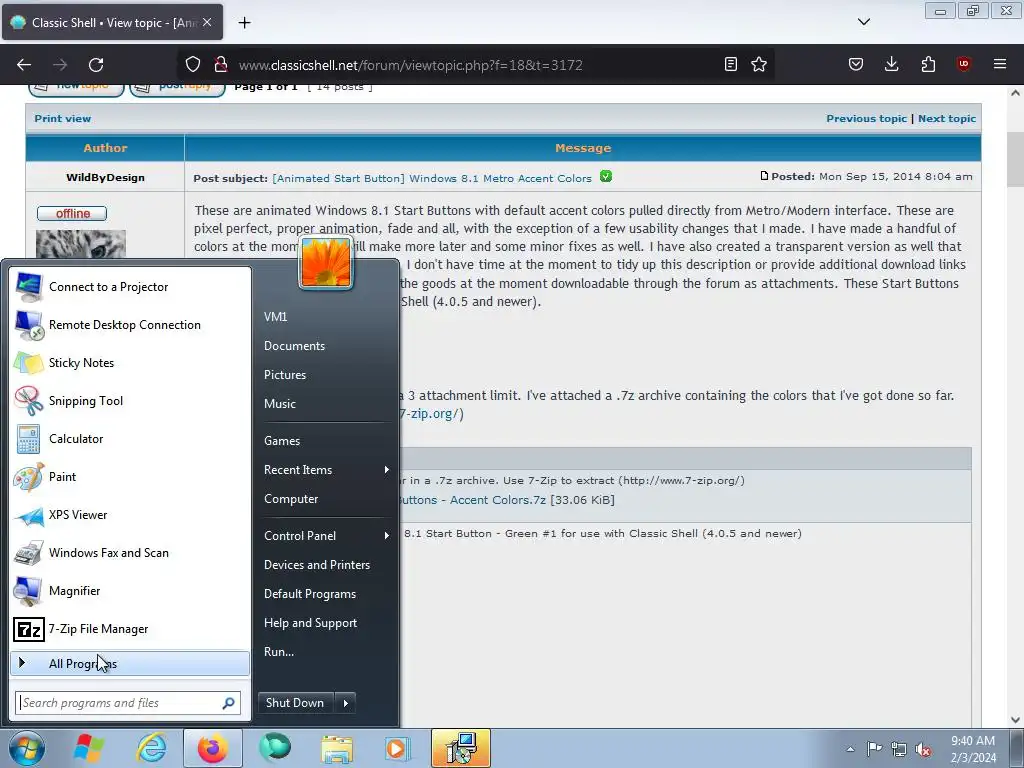Open VM1 user folder
The height and width of the screenshot is (768, 1024).
tap(326, 317)
